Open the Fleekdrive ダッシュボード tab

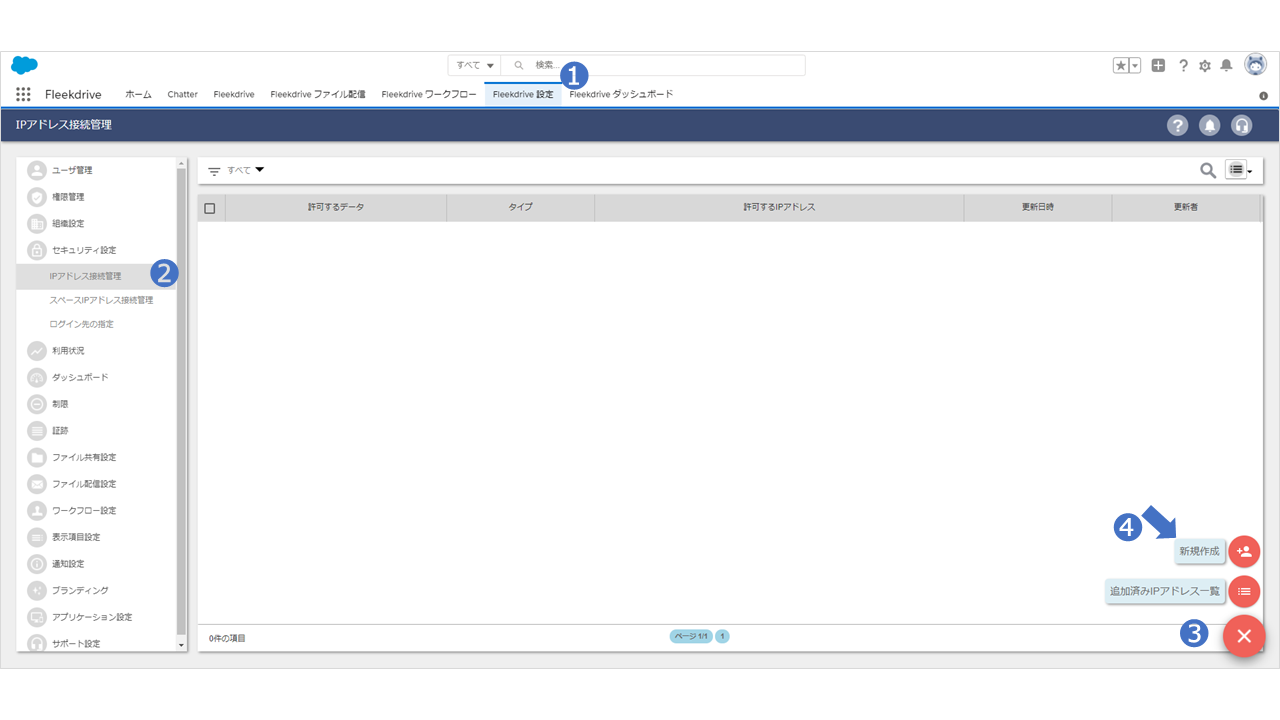[621, 94]
